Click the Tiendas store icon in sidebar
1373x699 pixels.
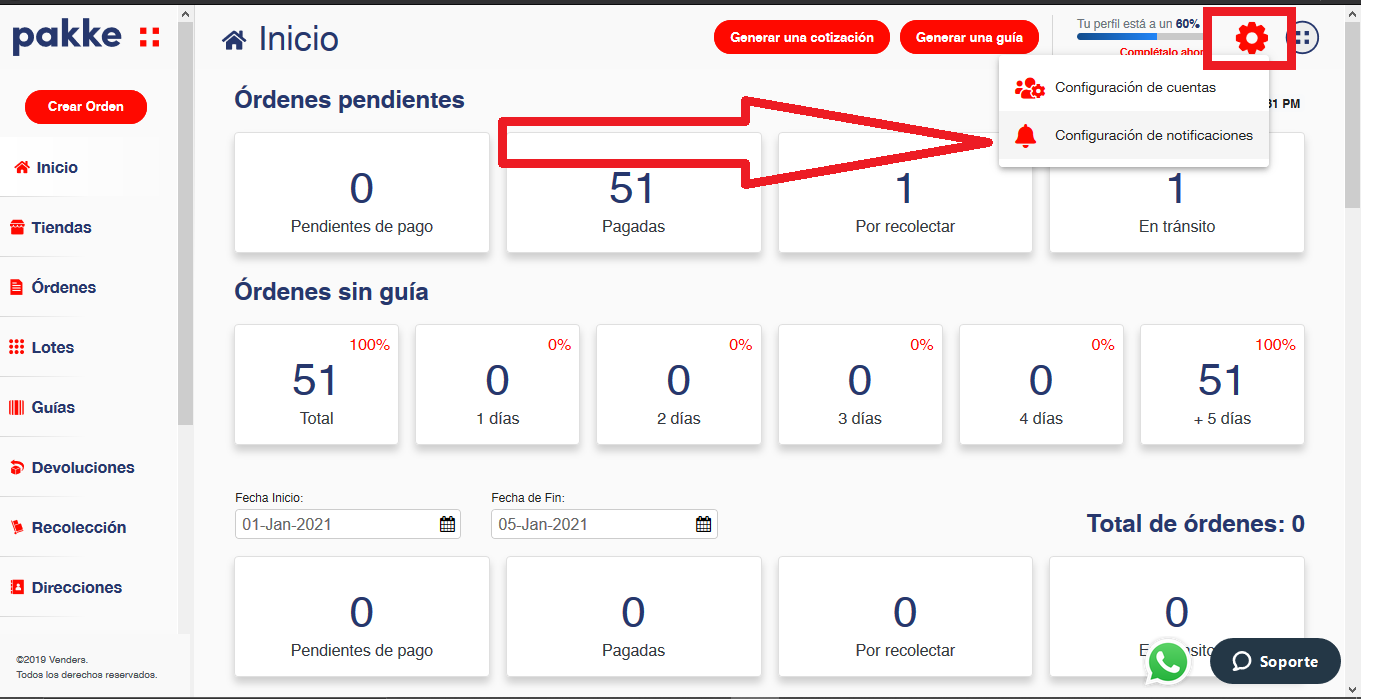tap(16, 228)
